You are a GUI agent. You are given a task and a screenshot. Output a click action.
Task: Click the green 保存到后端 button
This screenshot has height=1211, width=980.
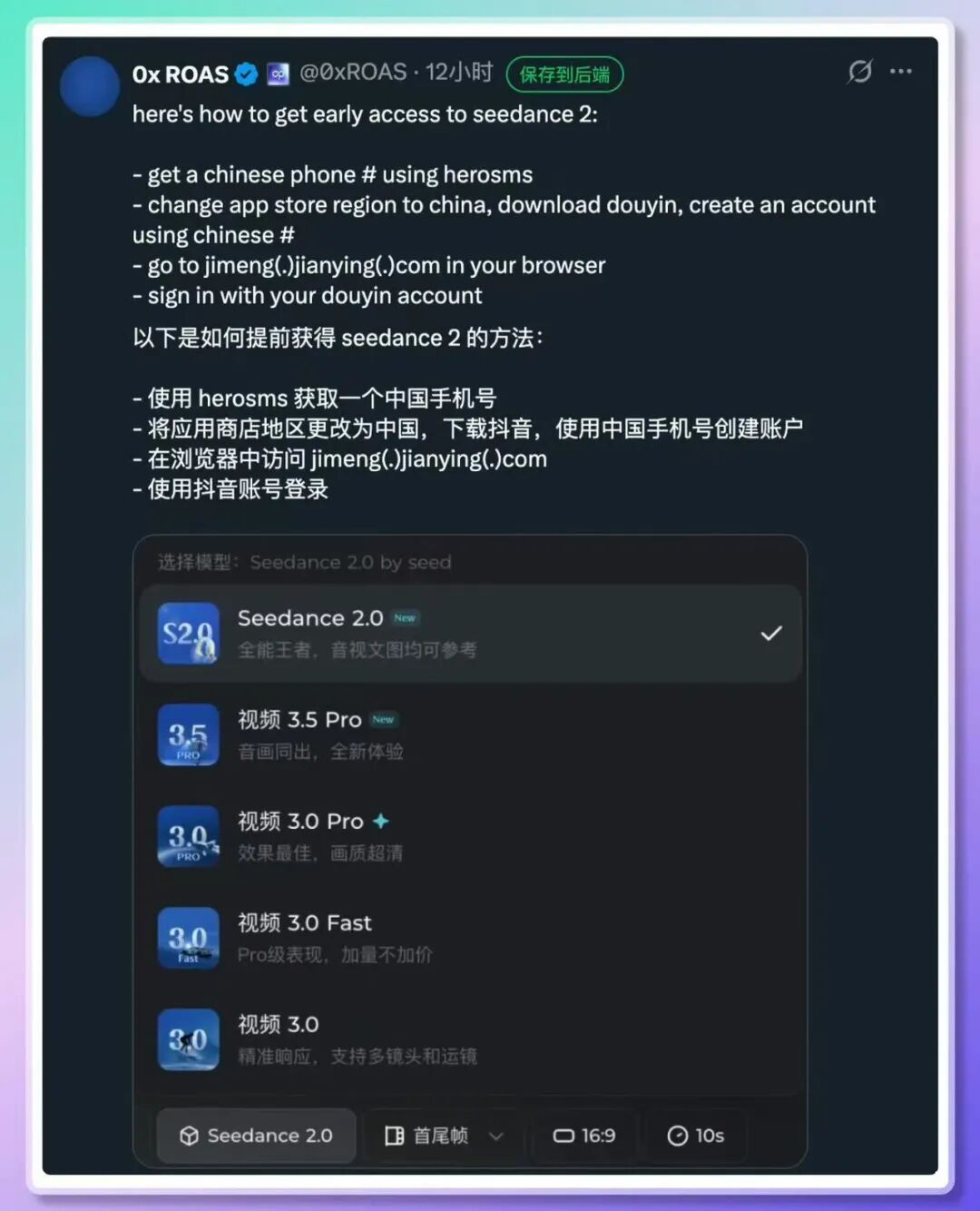[x=564, y=74]
